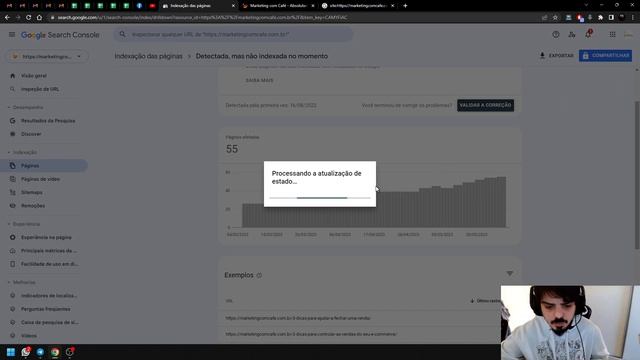Click the EXPORTAR button
Viewport: 640px width, 360px height.
tap(557, 56)
